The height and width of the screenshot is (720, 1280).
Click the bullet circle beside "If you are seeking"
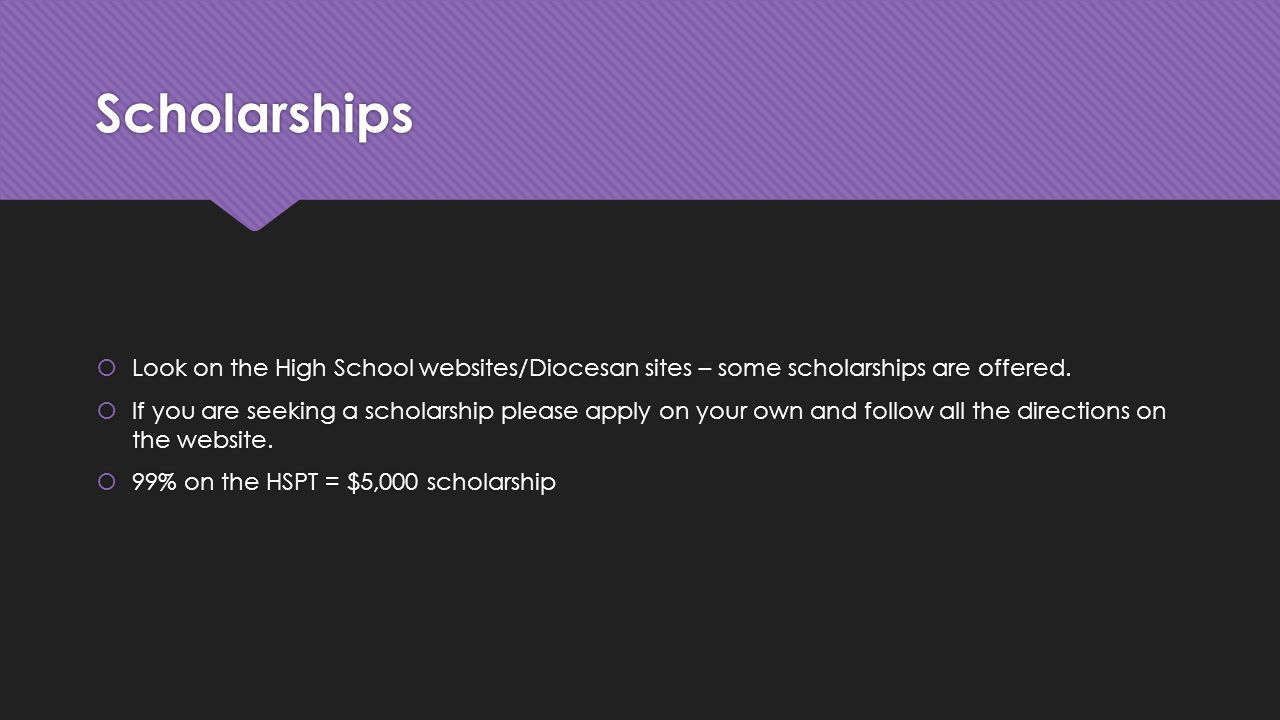(x=107, y=411)
